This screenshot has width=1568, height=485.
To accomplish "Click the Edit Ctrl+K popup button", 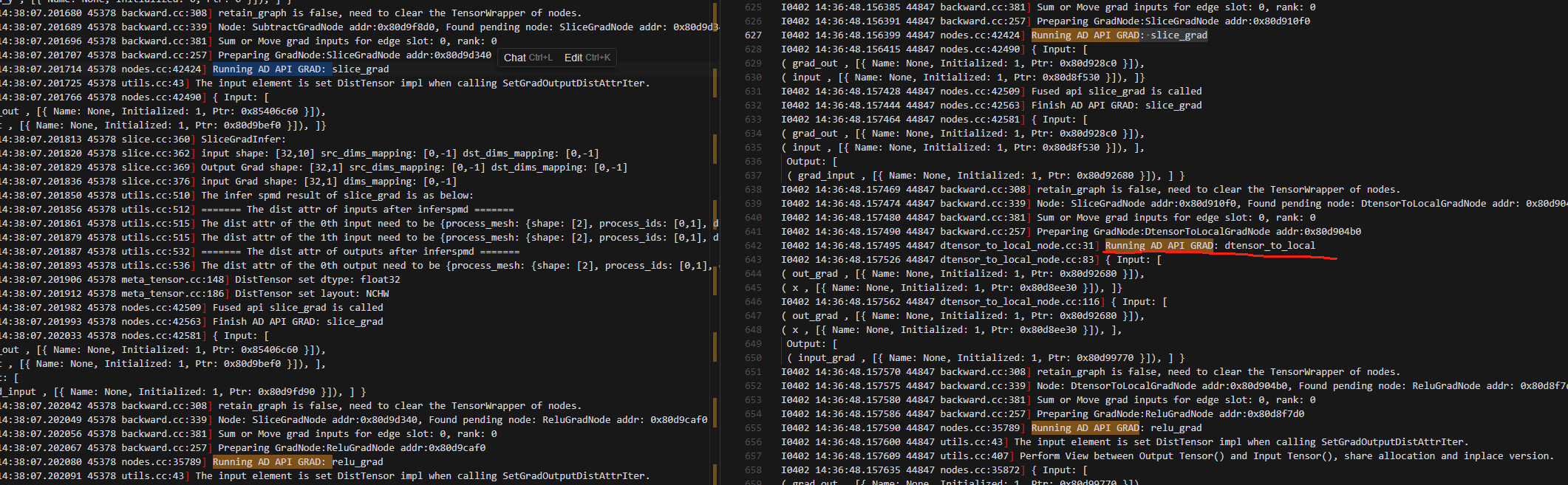I will (587, 58).
